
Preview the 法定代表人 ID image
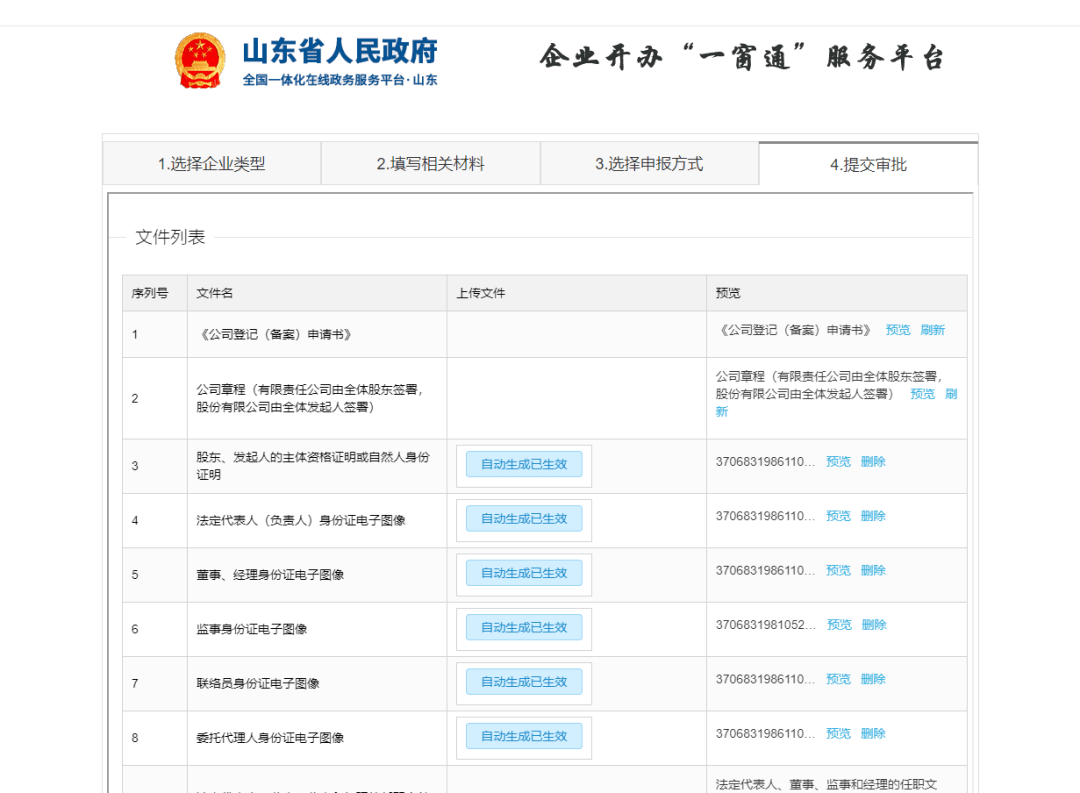tap(838, 516)
